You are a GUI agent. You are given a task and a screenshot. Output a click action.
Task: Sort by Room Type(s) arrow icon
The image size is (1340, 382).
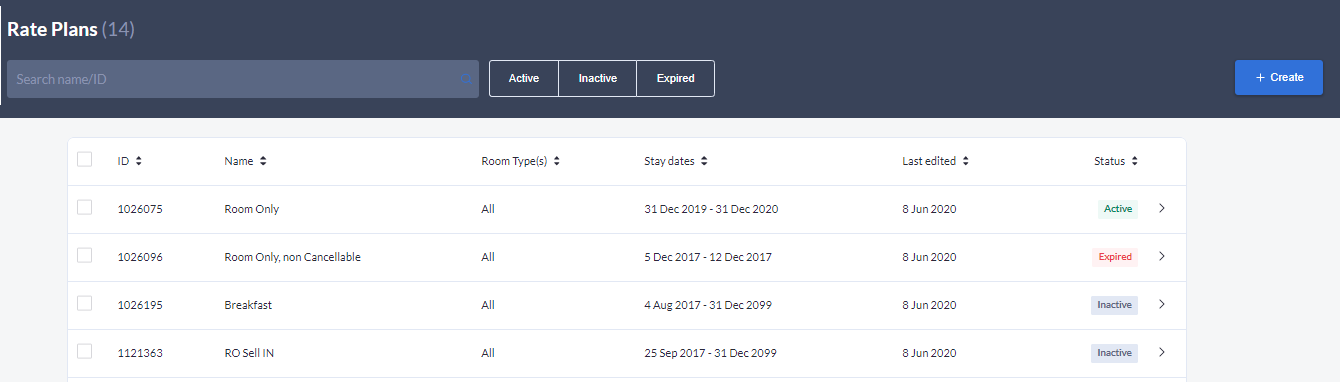point(556,161)
